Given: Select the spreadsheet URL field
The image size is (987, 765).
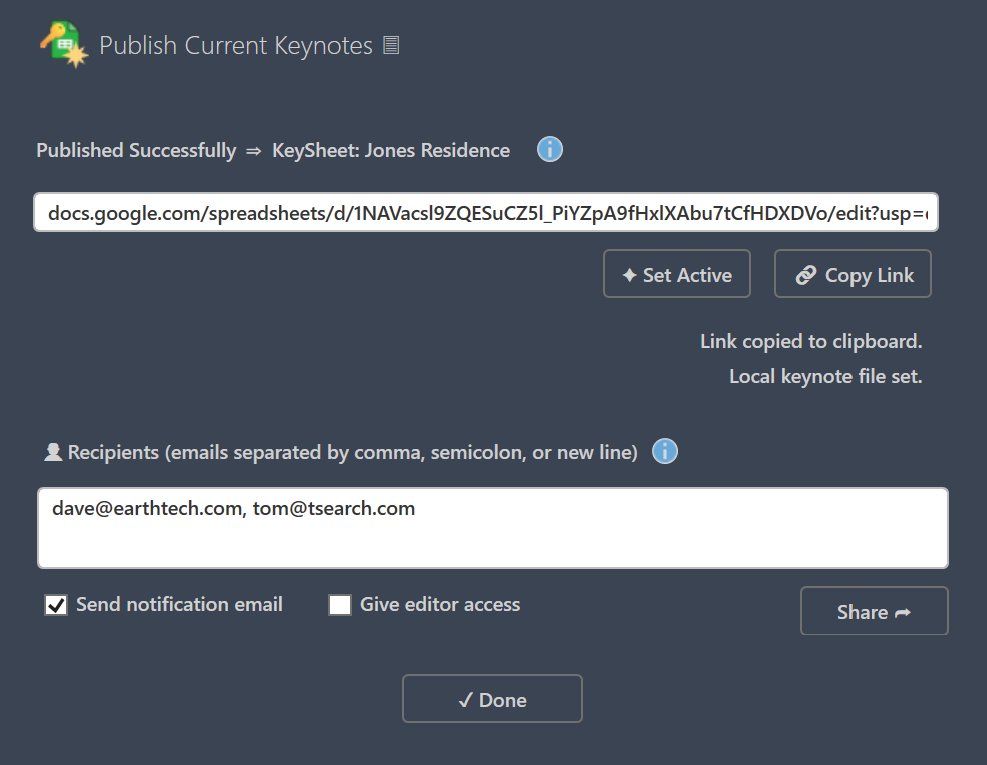Looking at the screenshot, I should [486, 212].
